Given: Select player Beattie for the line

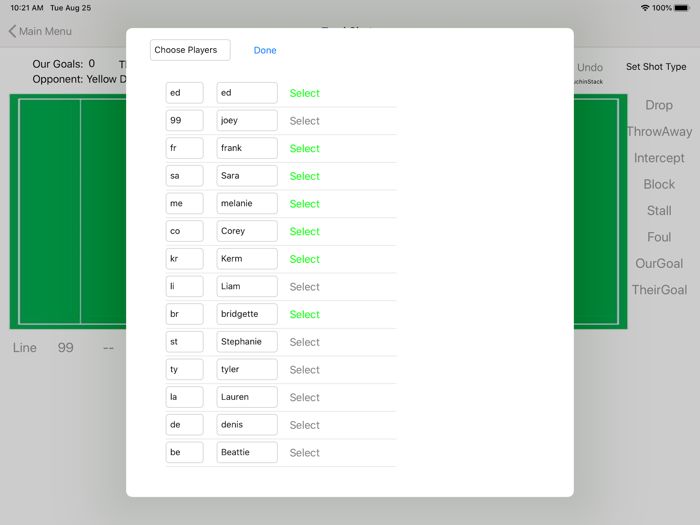Looking at the screenshot, I should coord(304,453).
